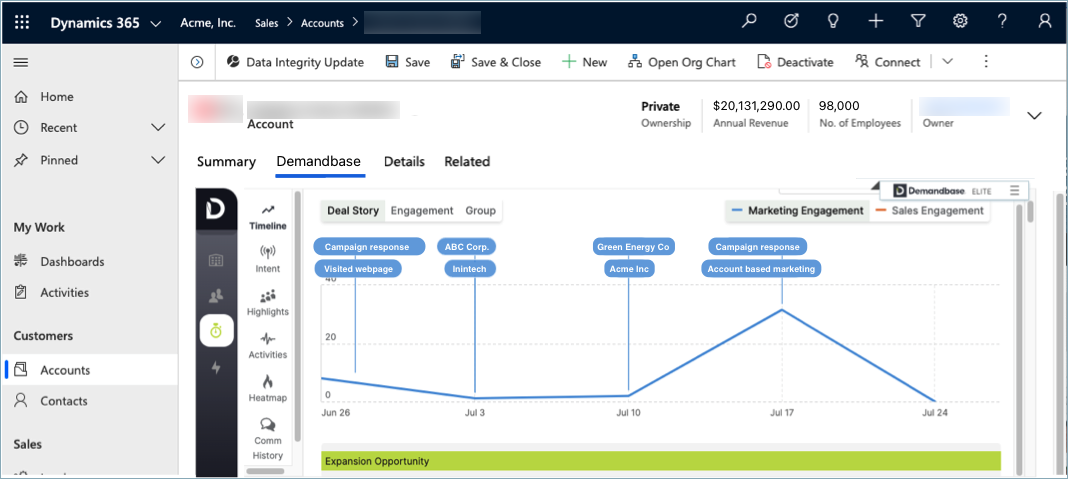
Task: Click Save & Close
Action: [x=496, y=62]
